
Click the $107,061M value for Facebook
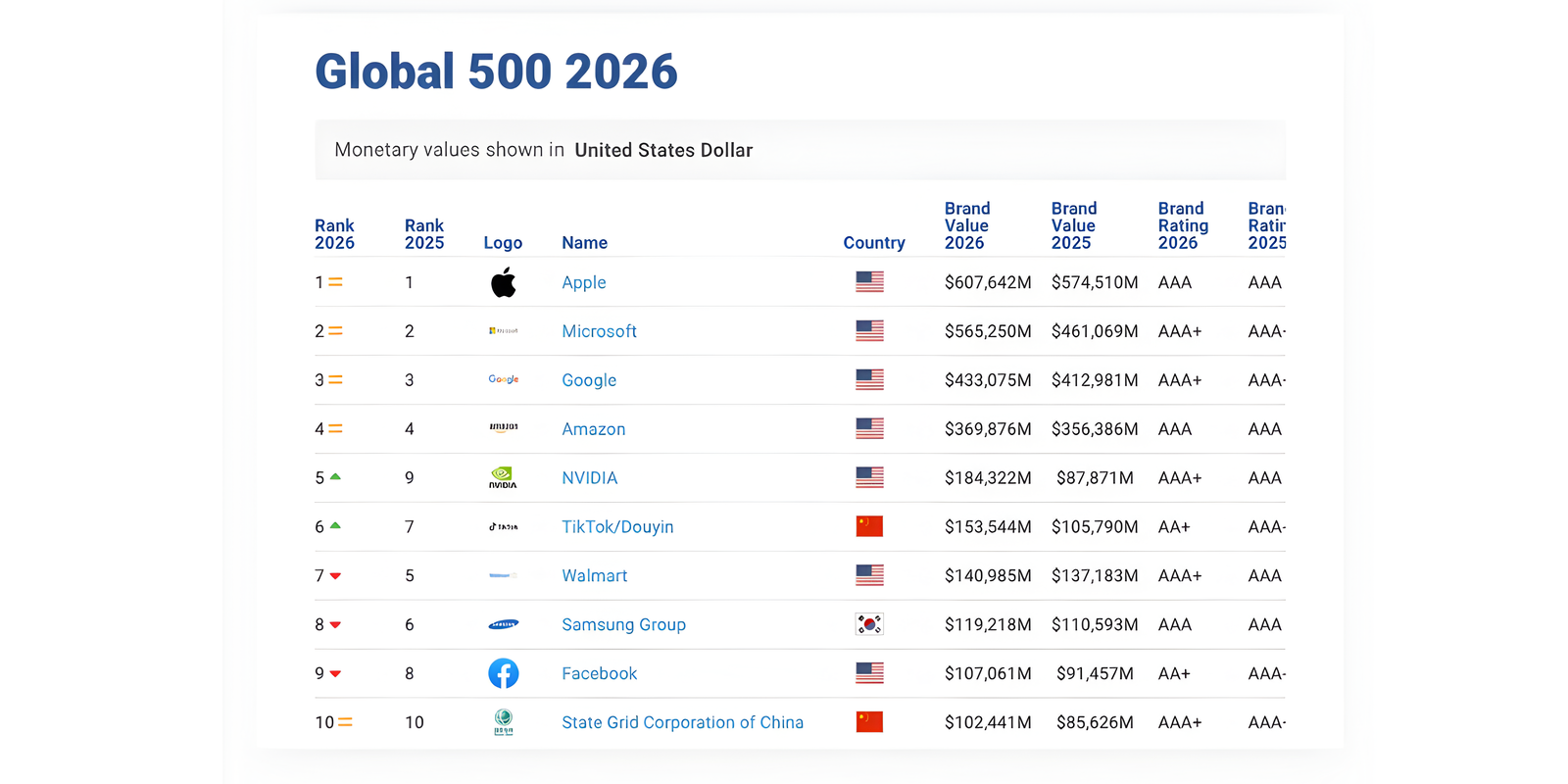coord(988,674)
